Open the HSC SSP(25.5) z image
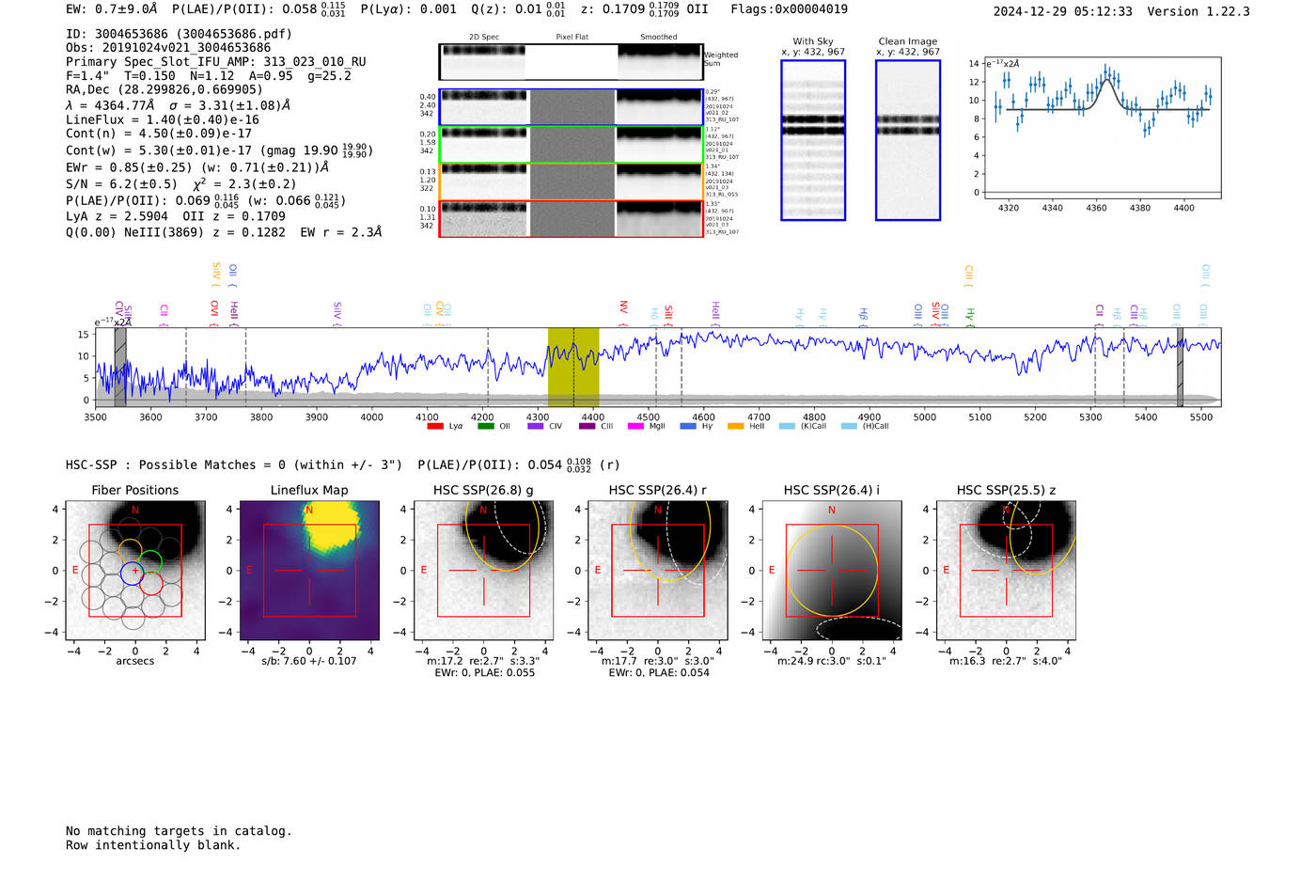 [1006, 571]
